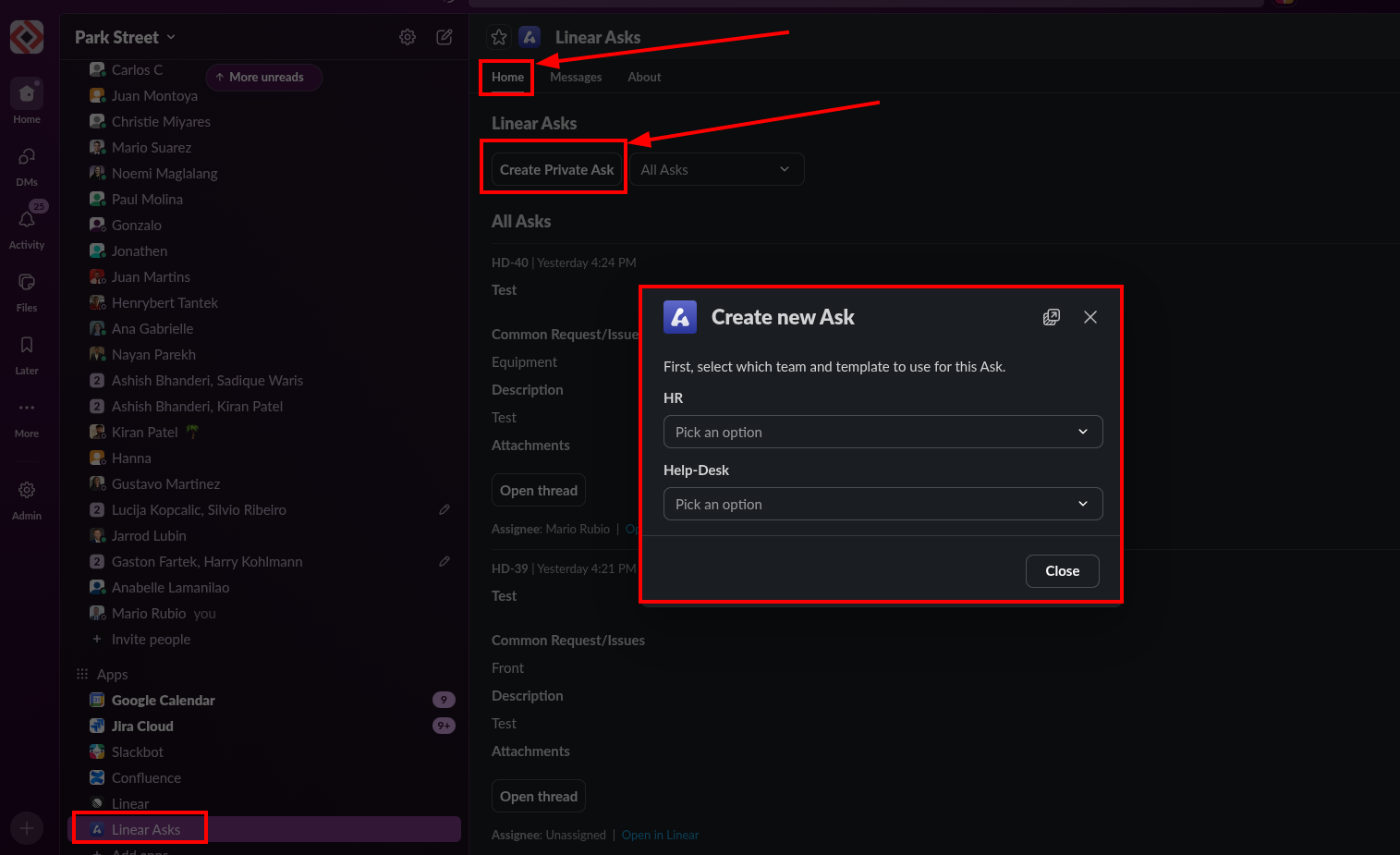The image size is (1400, 855).
Task: Open the All Asks filter dropdown
Action: 716,169
